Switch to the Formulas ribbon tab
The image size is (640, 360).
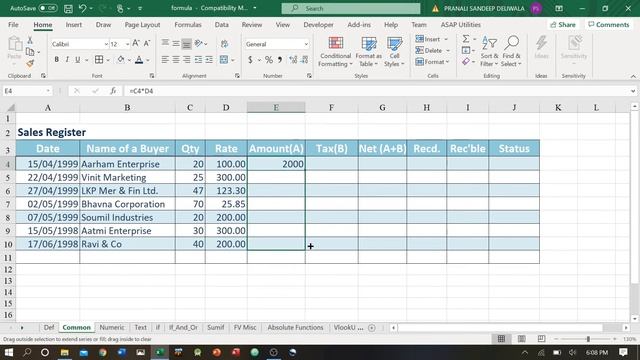point(188,25)
